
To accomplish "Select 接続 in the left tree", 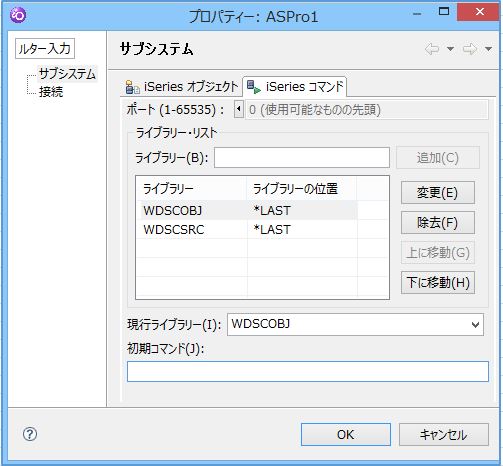I will pos(51,92).
